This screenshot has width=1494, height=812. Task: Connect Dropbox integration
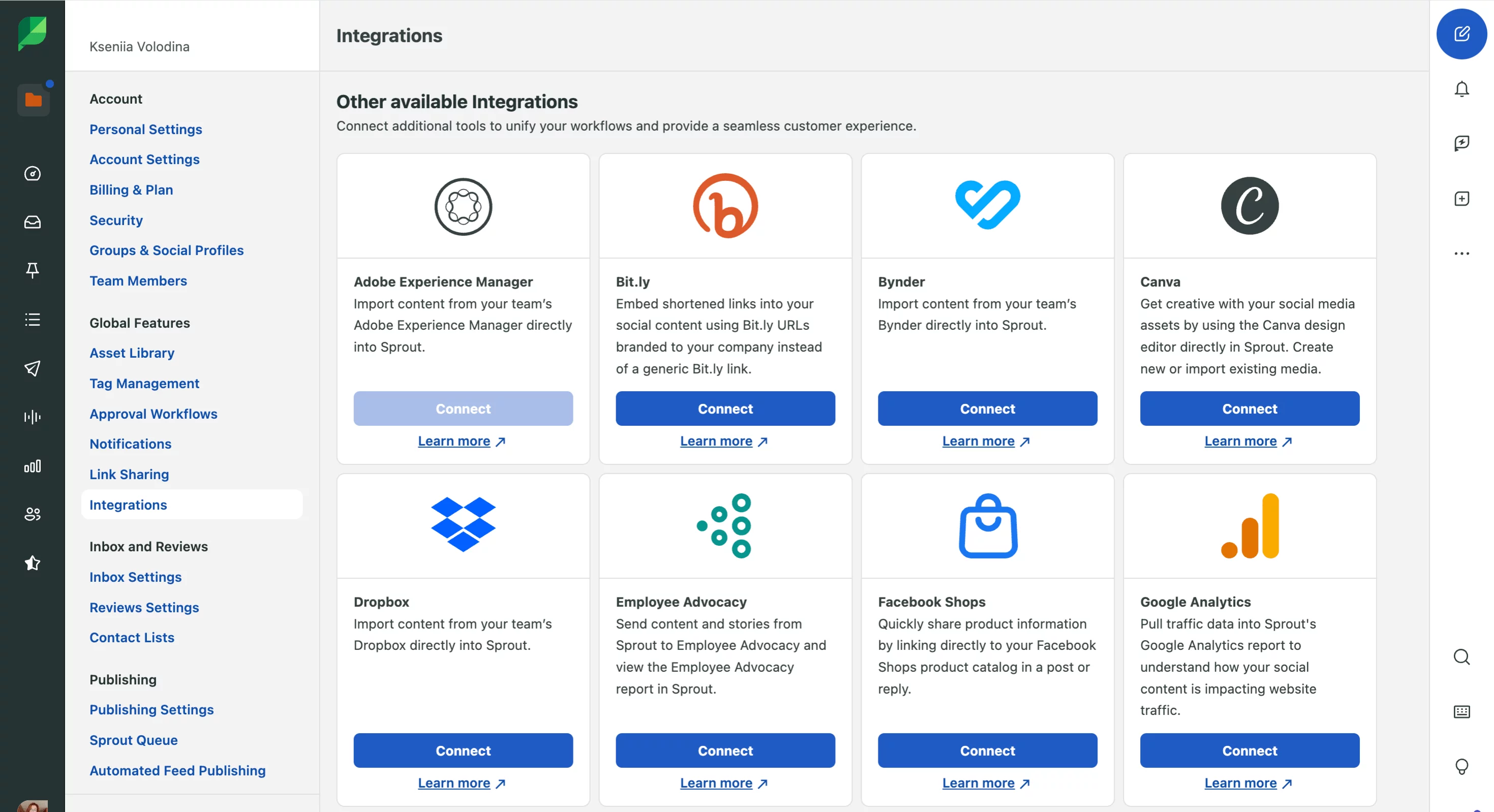(x=464, y=751)
